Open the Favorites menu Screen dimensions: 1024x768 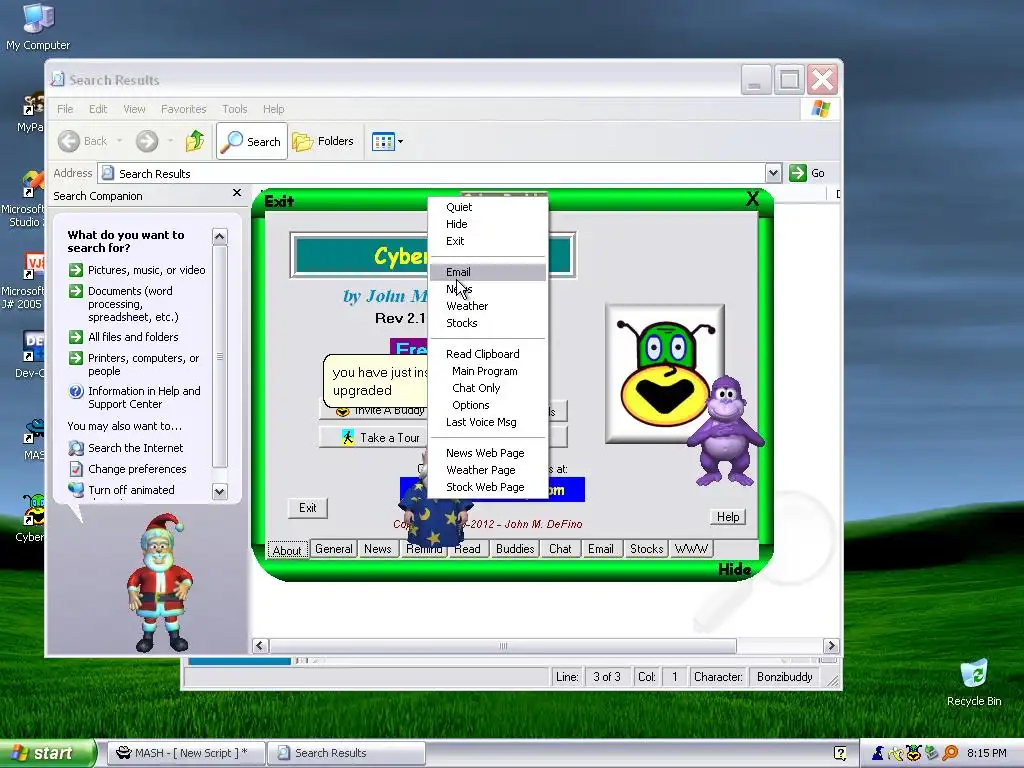coord(184,109)
